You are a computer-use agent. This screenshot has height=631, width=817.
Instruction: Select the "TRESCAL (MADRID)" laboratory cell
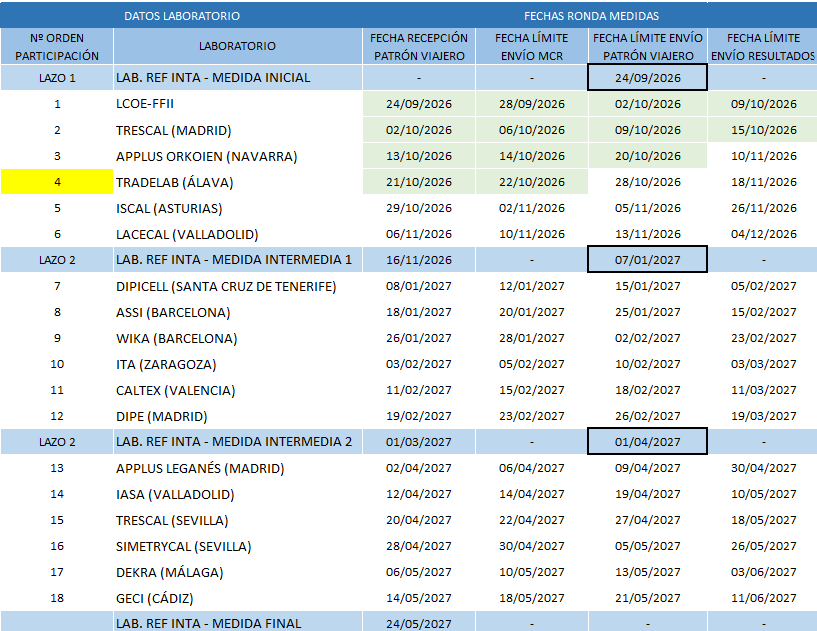point(238,130)
